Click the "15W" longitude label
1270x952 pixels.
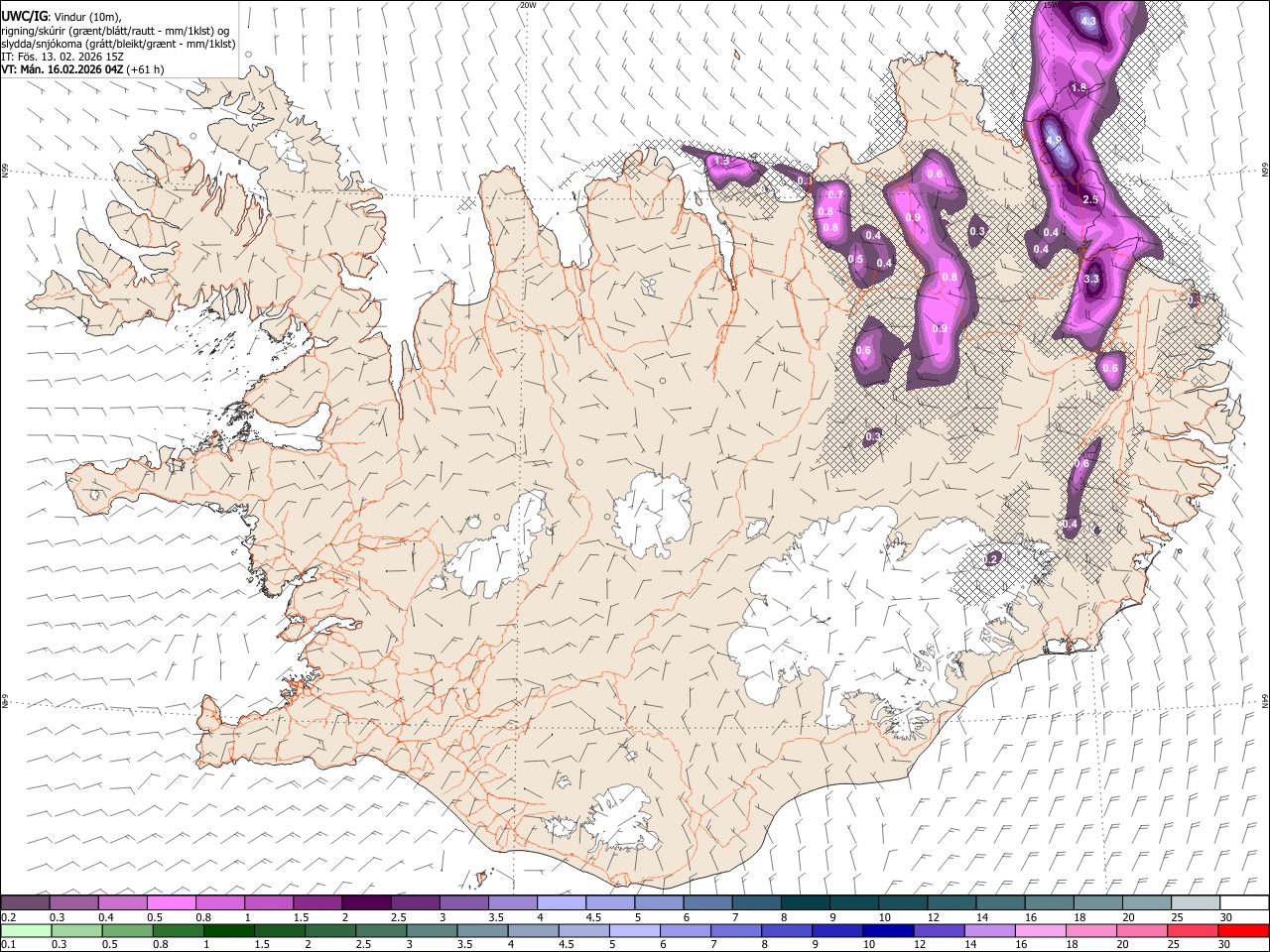click(x=1052, y=5)
